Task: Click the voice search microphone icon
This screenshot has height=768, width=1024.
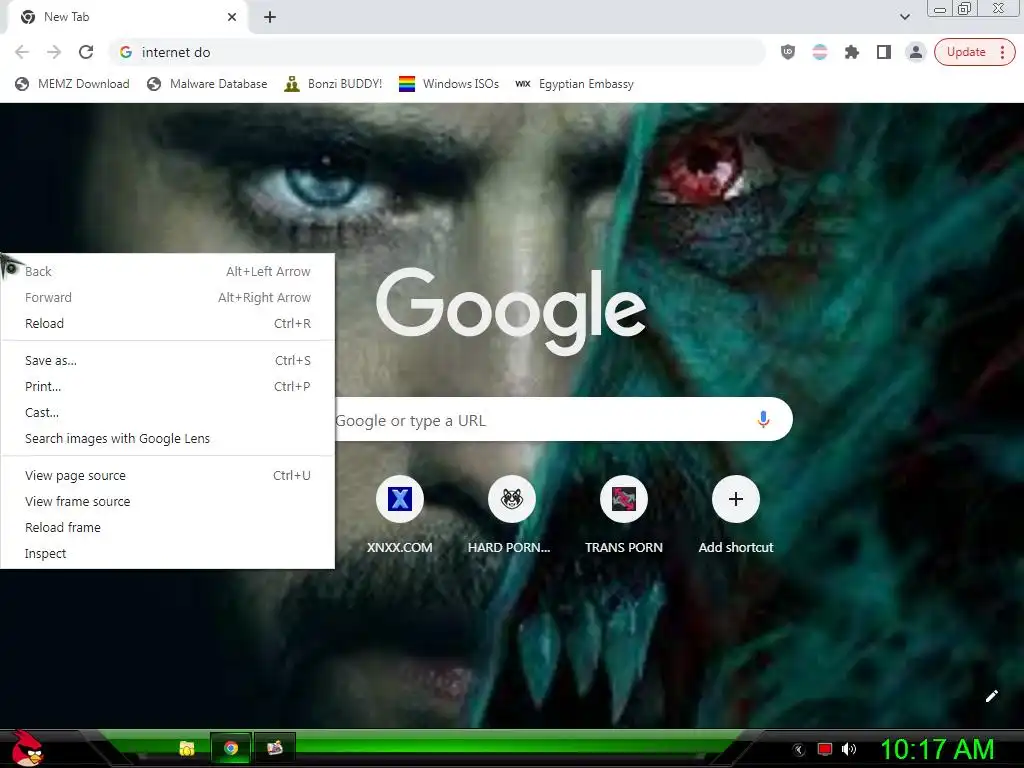Action: 763,419
